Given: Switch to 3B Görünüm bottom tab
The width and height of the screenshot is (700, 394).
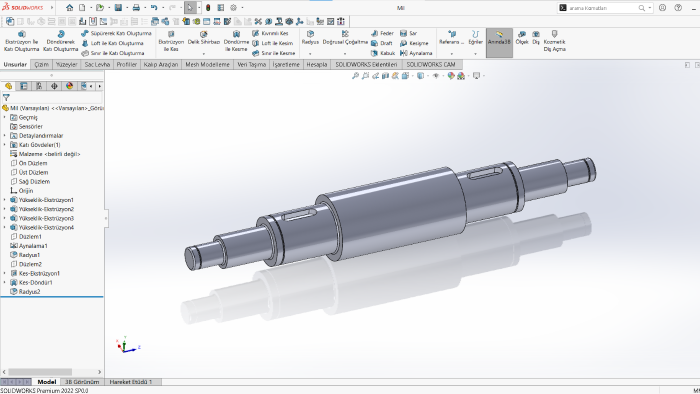Looking at the screenshot, I should point(82,382).
